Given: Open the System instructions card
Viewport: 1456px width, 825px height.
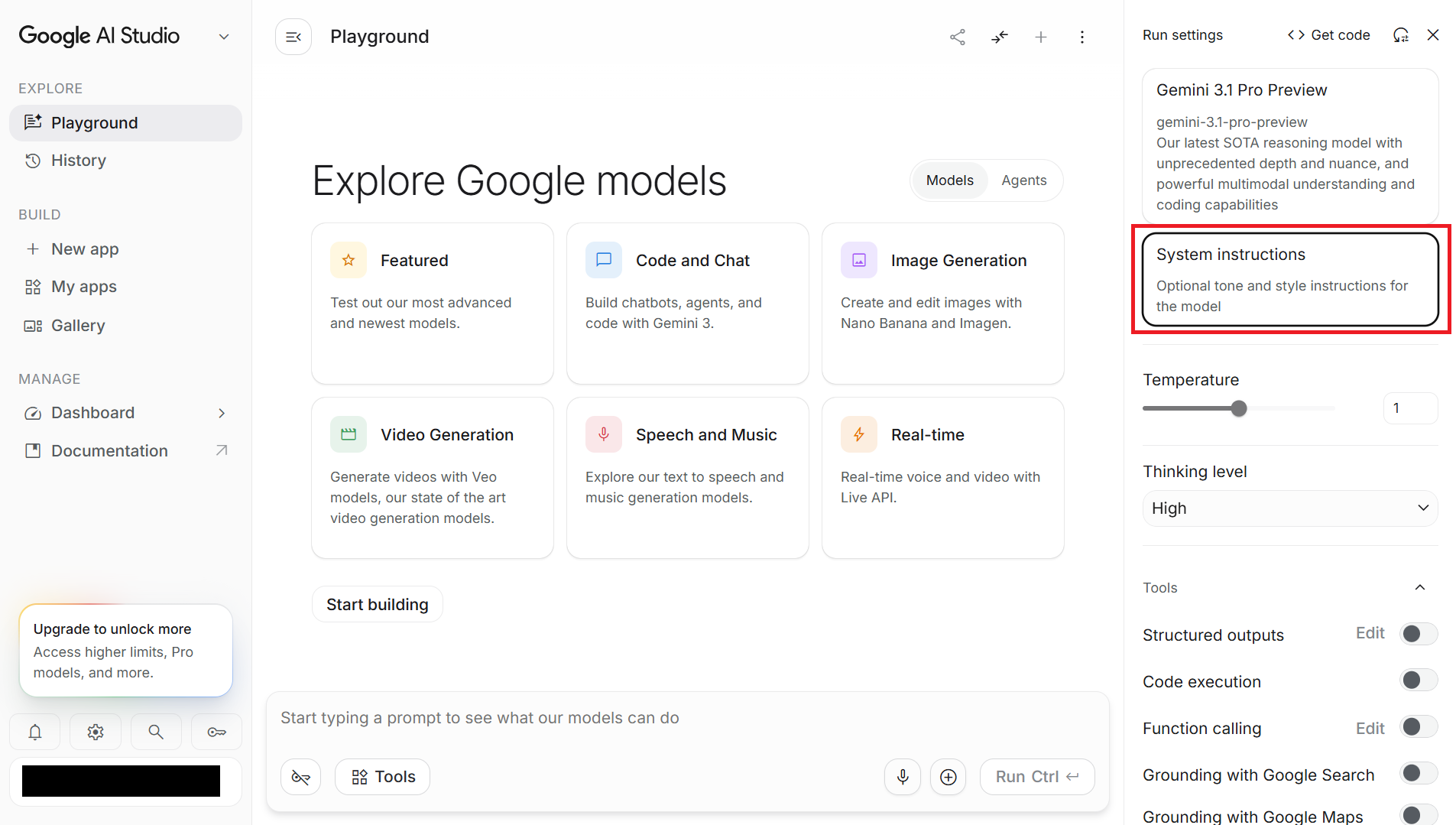Looking at the screenshot, I should [1290, 280].
